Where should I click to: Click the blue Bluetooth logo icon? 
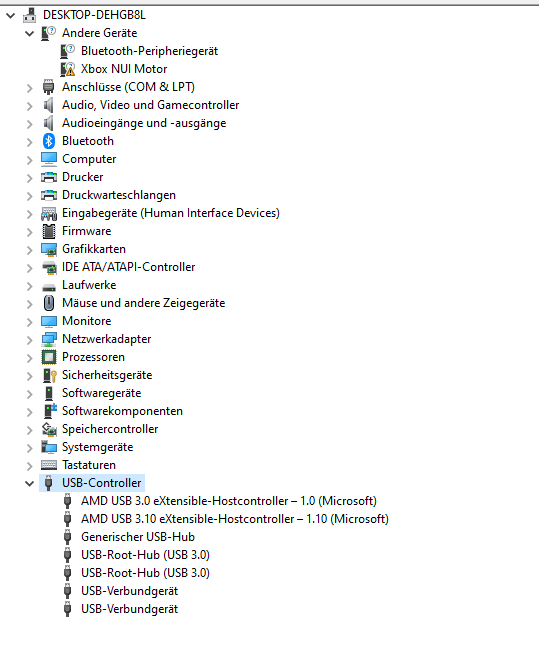click(49, 141)
